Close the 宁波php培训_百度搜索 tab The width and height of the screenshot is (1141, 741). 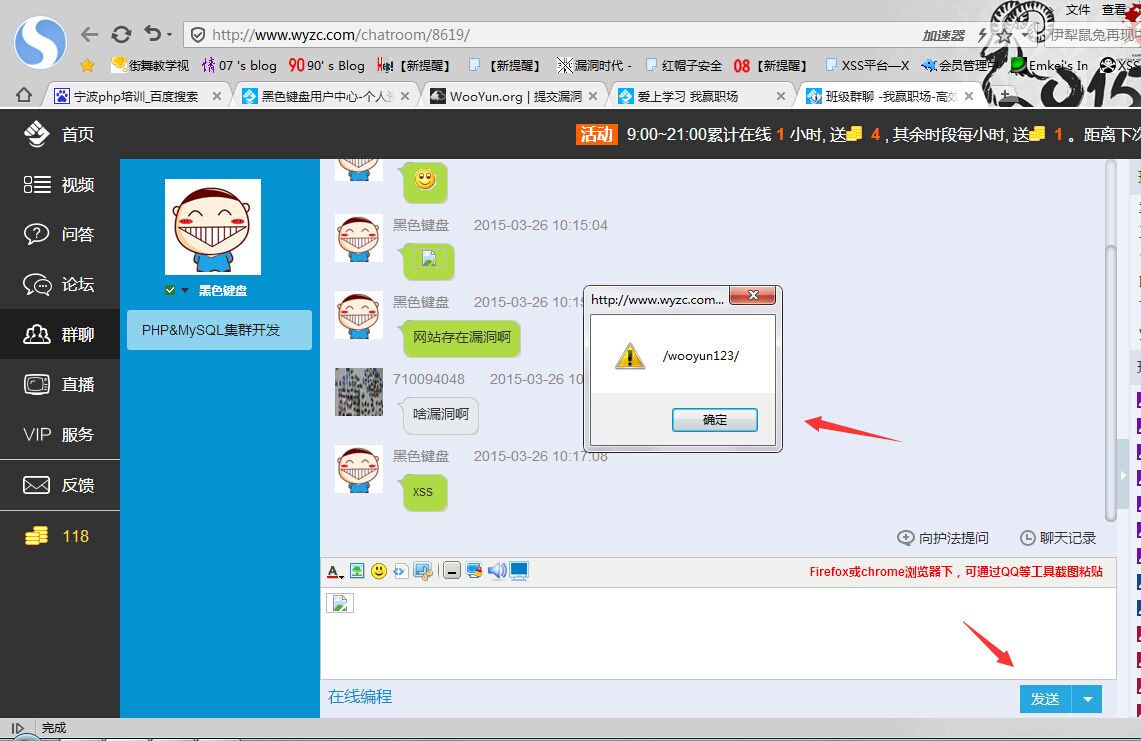217,96
